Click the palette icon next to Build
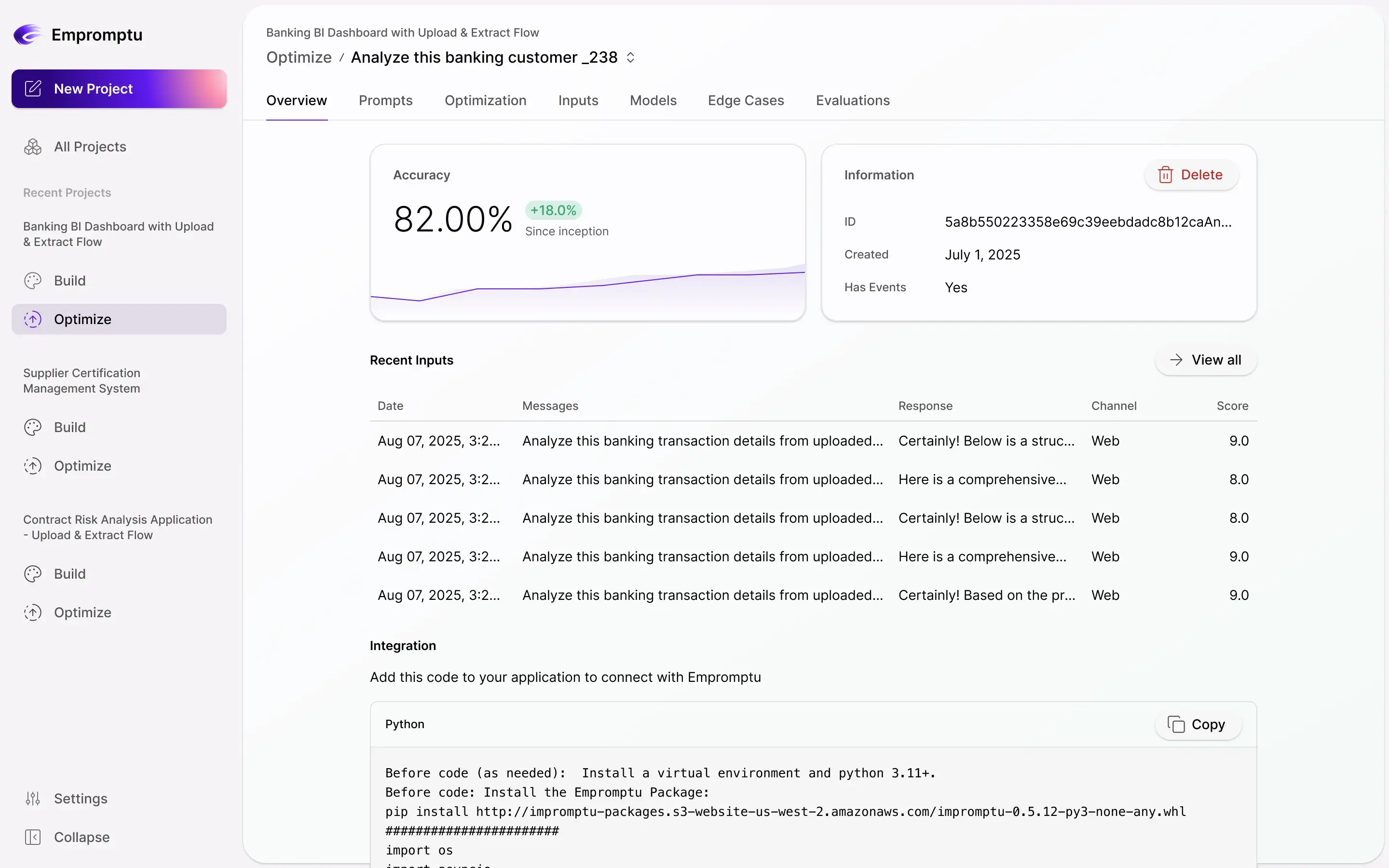The width and height of the screenshot is (1389, 868). [33, 281]
